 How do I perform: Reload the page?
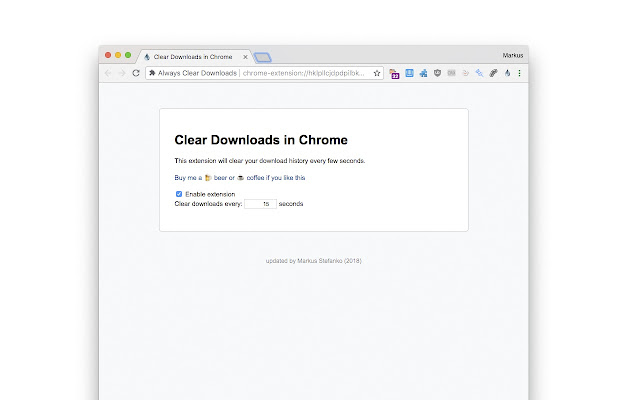(x=136, y=73)
